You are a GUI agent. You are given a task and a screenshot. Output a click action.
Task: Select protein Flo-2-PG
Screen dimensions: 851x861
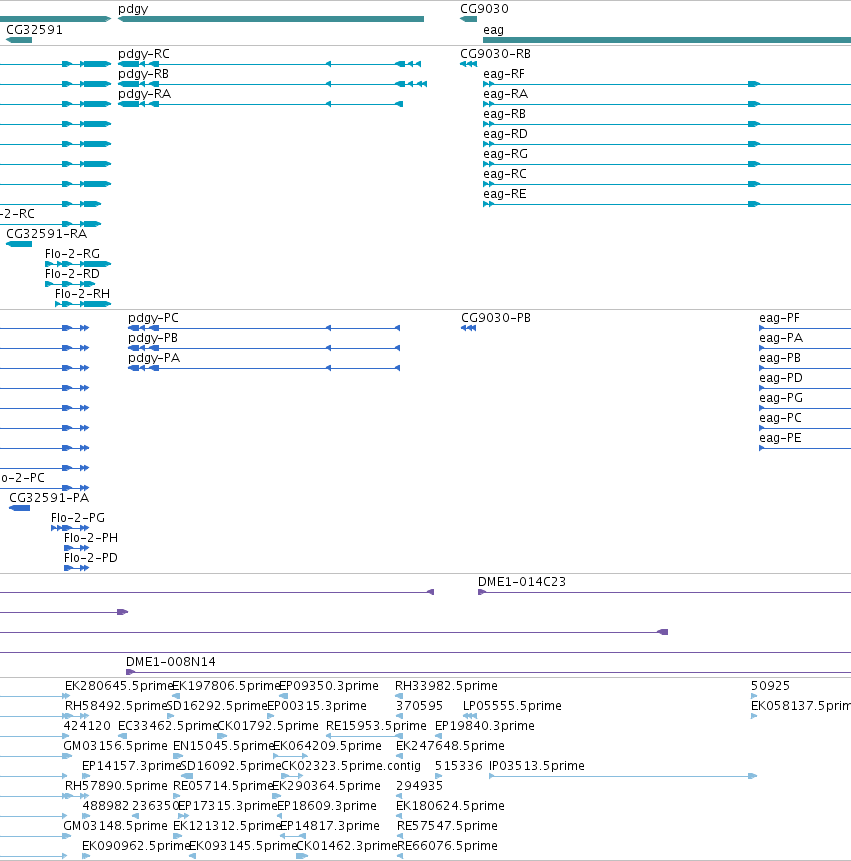pyautogui.click(x=70, y=528)
